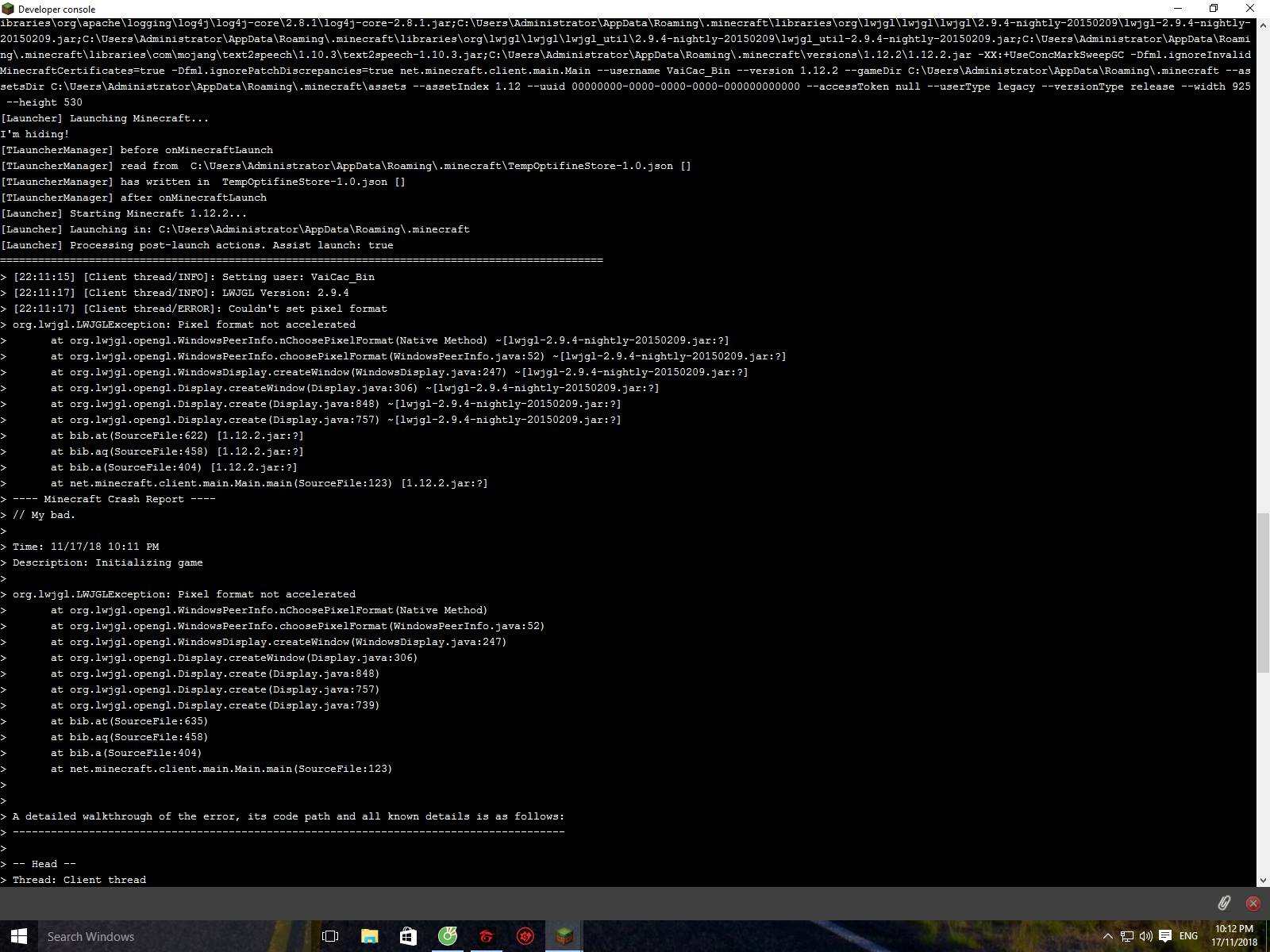Click the "after onMinecraftLaunch" log line
The image size is (1270, 952).
click(x=133, y=198)
